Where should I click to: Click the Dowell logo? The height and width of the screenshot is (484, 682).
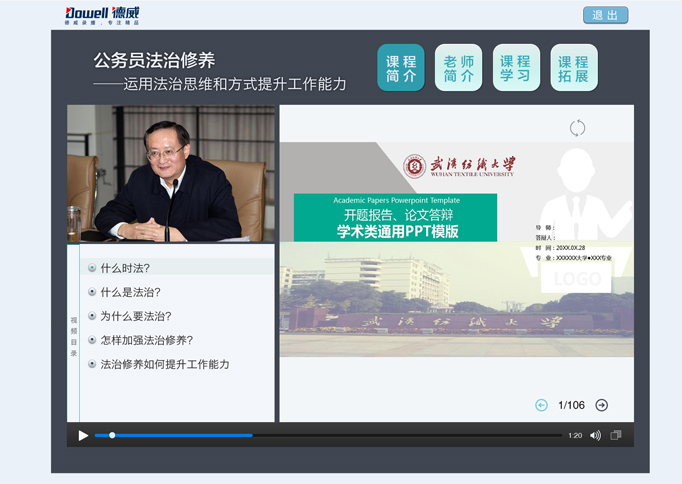coord(103,15)
